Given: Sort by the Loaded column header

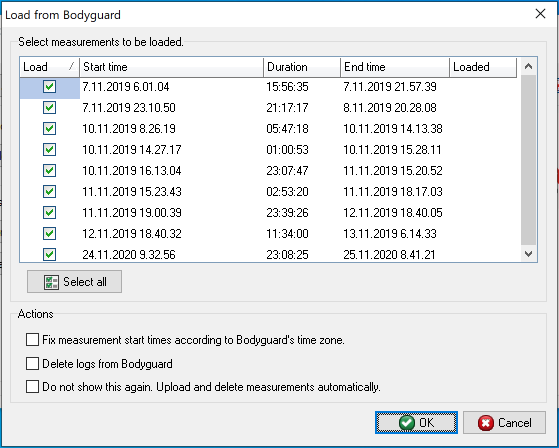Looking at the screenshot, I should pos(483,67).
